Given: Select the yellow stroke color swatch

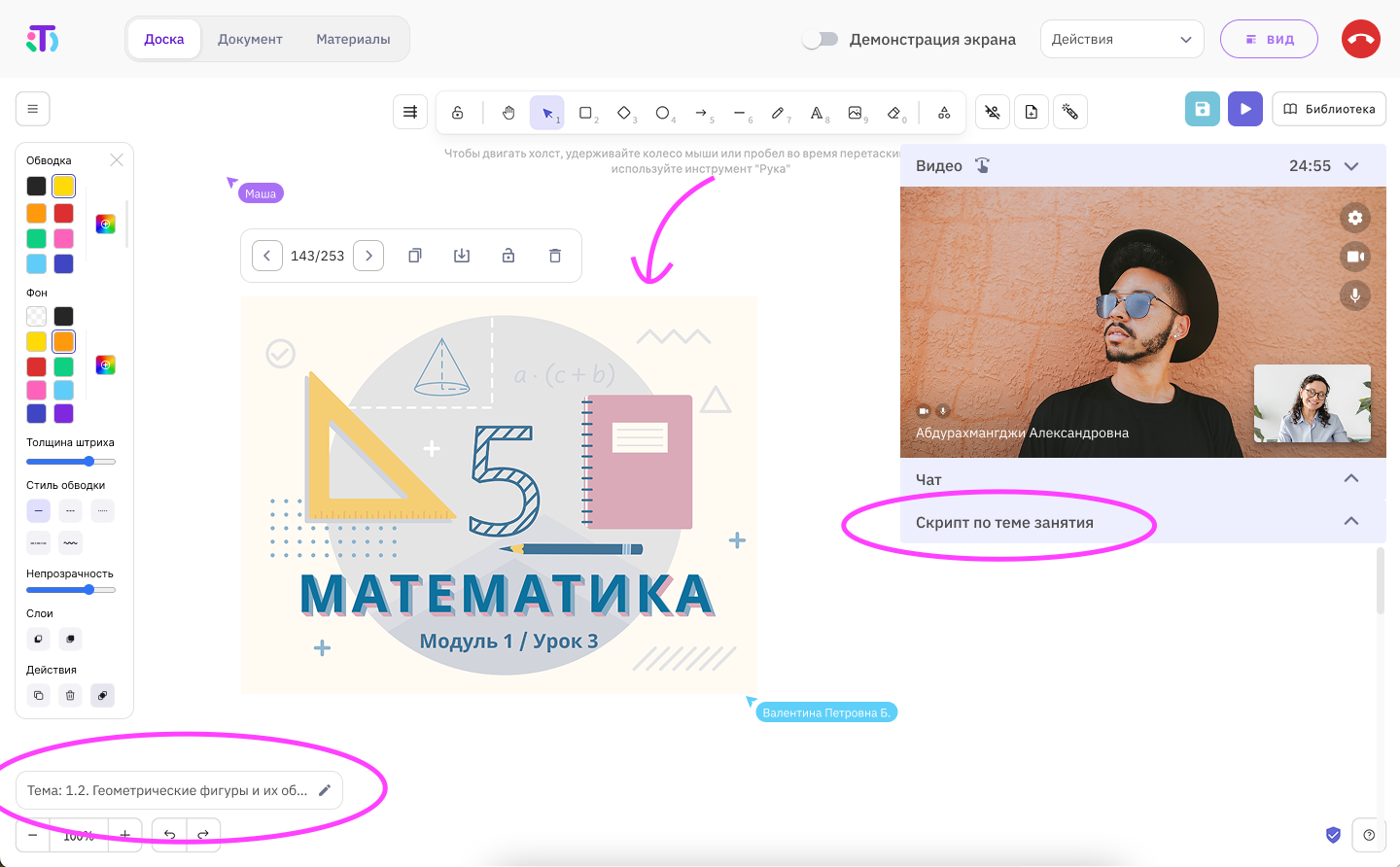Looking at the screenshot, I should click(x=64, y=186).
